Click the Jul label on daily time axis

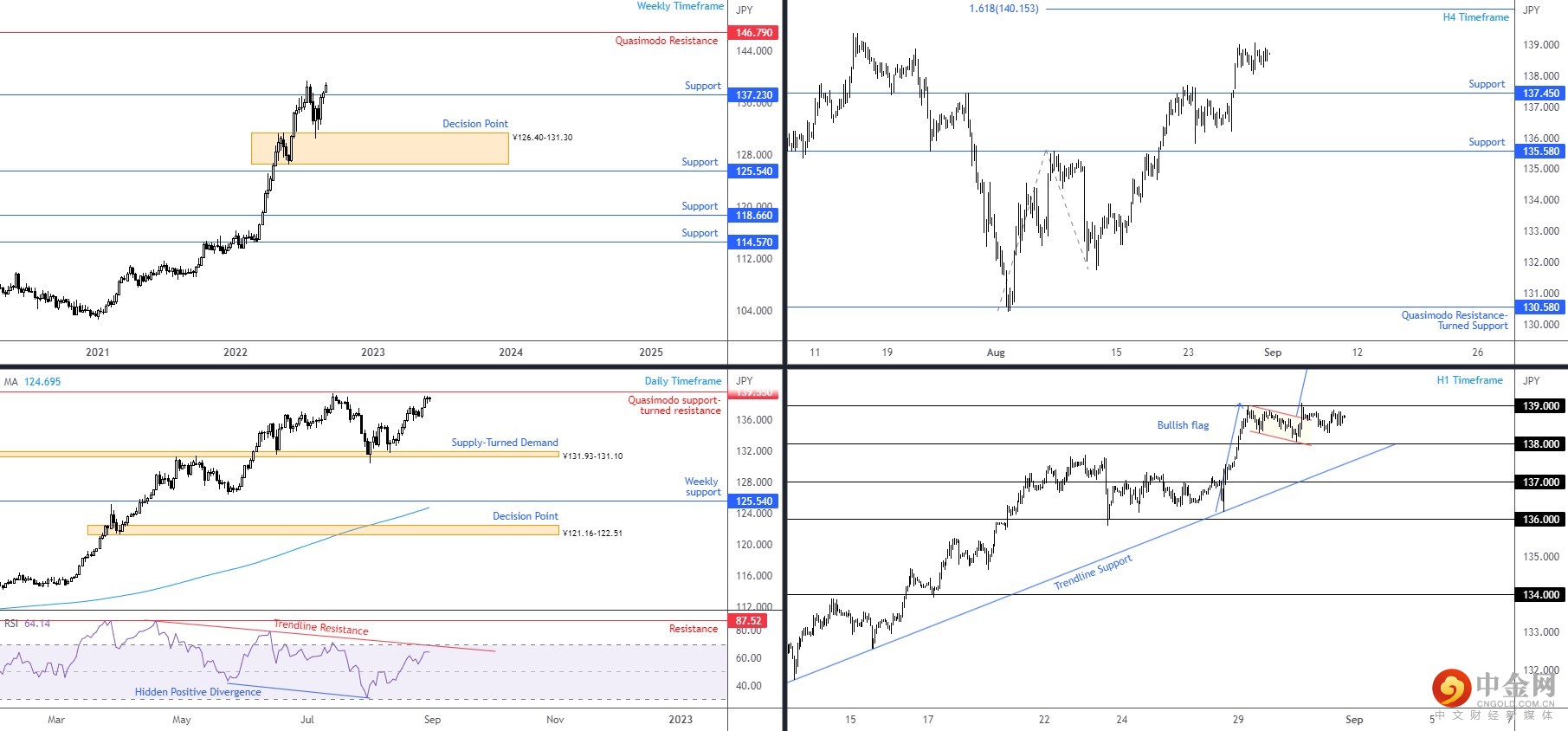point(307,720)
